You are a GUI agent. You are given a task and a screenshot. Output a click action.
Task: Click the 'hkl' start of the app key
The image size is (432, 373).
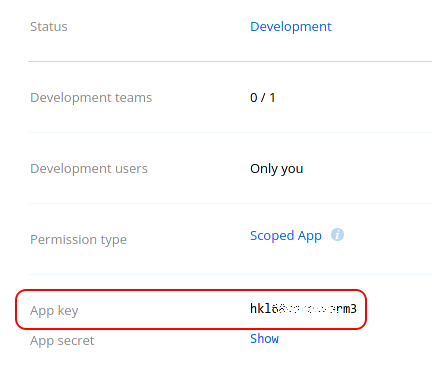click(x=261, y=309)
